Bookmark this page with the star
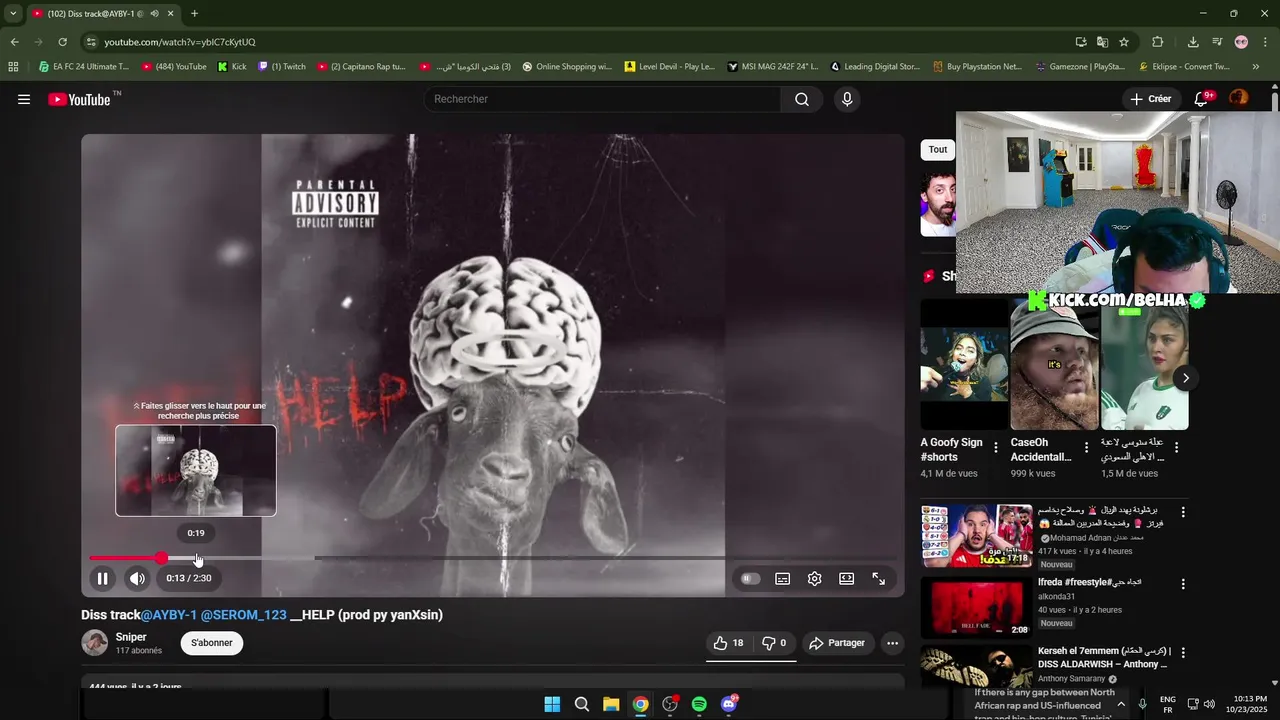 coord(1124,42)
